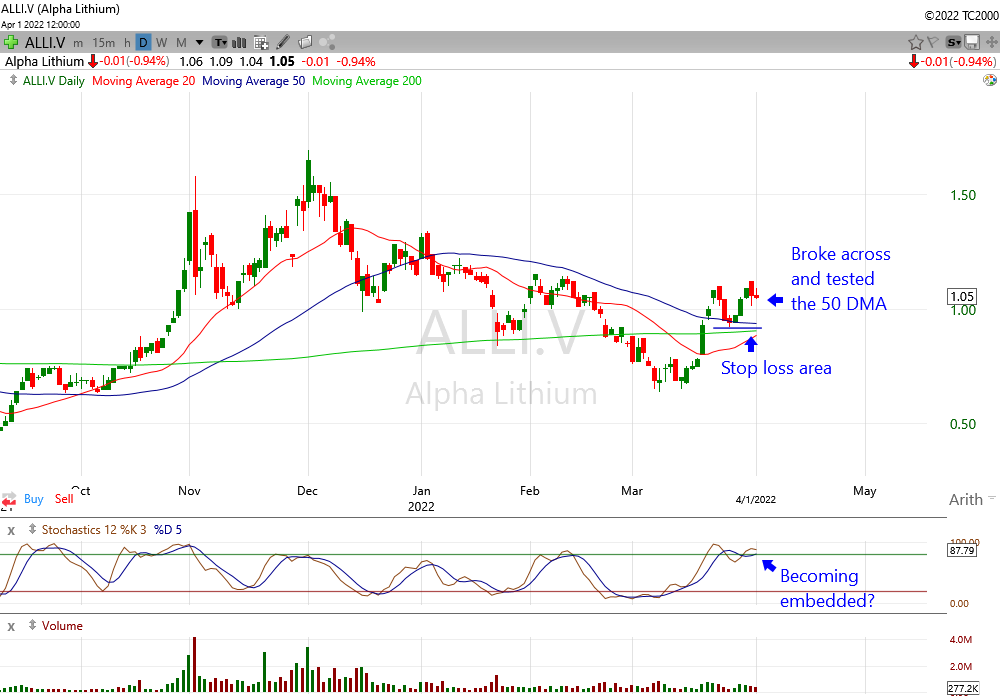Click the Volume indicator label
Image resolution: width=1000 pixels, height=700 pixels.
(62, 626)
